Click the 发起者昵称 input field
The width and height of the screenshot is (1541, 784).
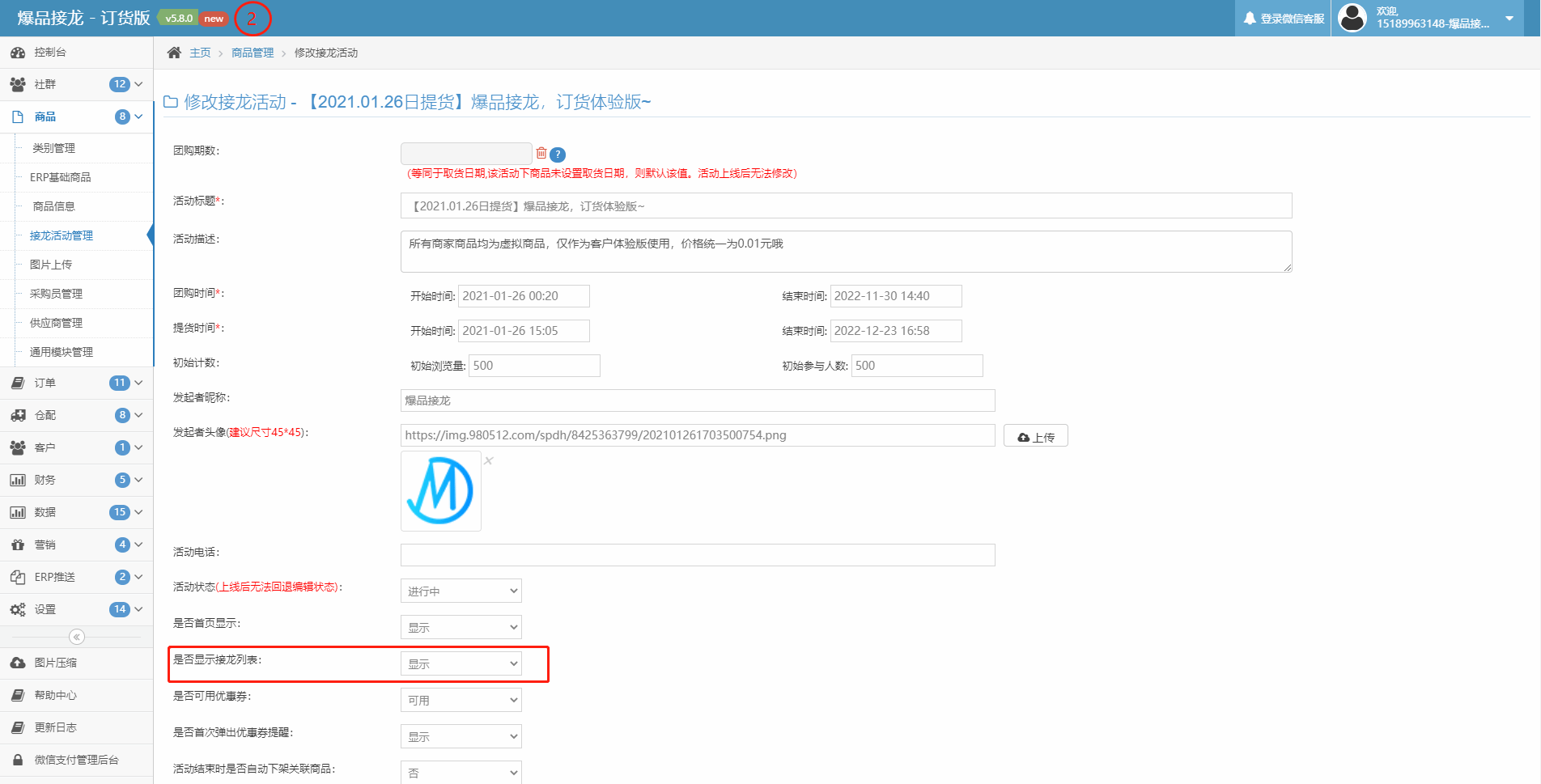(698, 400)
